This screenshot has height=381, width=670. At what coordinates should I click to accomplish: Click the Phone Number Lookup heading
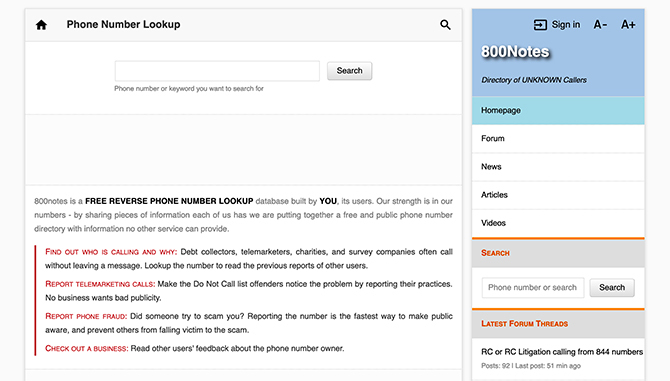coord(123,25)
